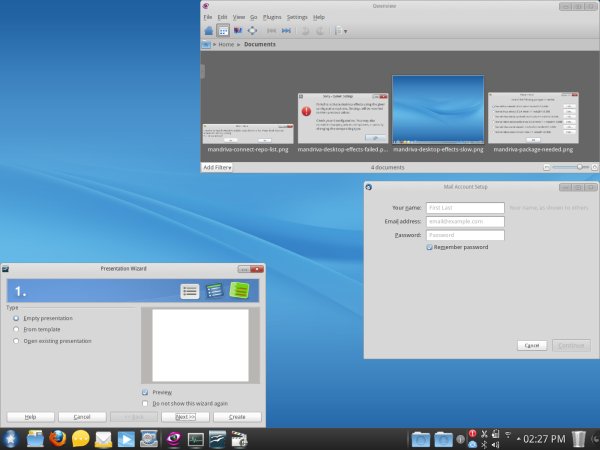This screenshot has width=600, height=450.
Task: Expand the hidden system tray icons arrow
Action: [x=518, y=438]
